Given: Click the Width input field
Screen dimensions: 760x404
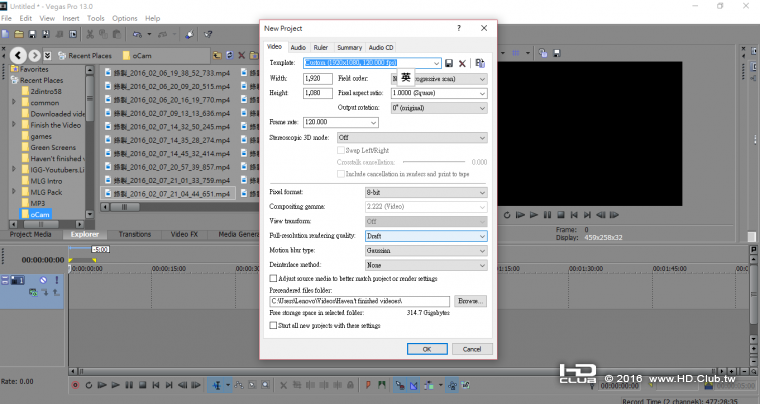Looking at the screenshot, I should (x=318, y=78).
